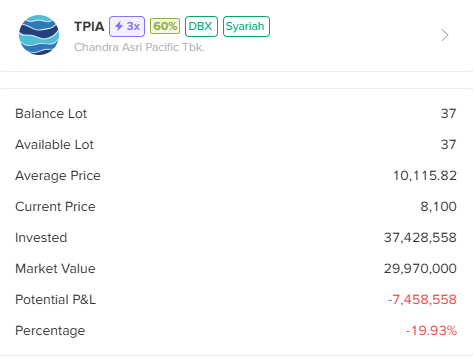Click the 3x lightning margin badge
Viewport: 473px width, 362px height.
point(127,26)
